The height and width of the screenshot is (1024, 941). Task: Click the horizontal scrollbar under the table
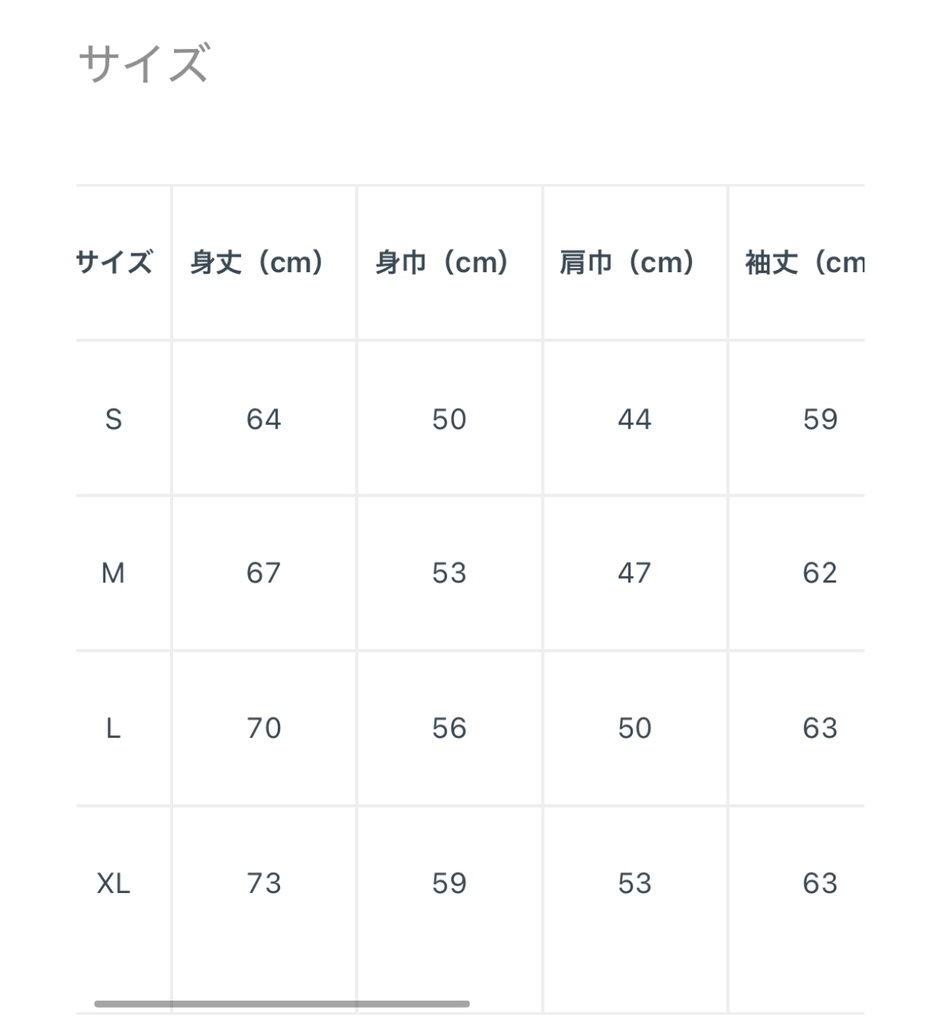pos(282,1003)
